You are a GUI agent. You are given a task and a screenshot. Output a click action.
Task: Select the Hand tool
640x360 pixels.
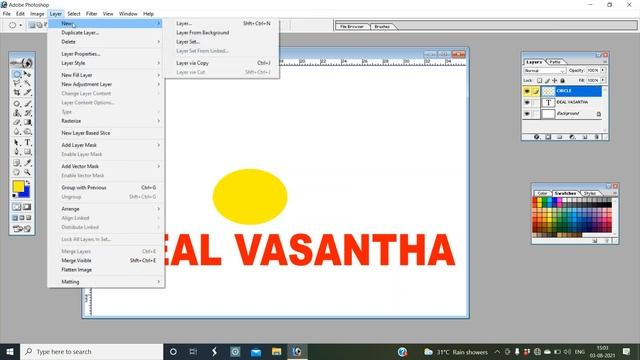[x=16, y=171]
